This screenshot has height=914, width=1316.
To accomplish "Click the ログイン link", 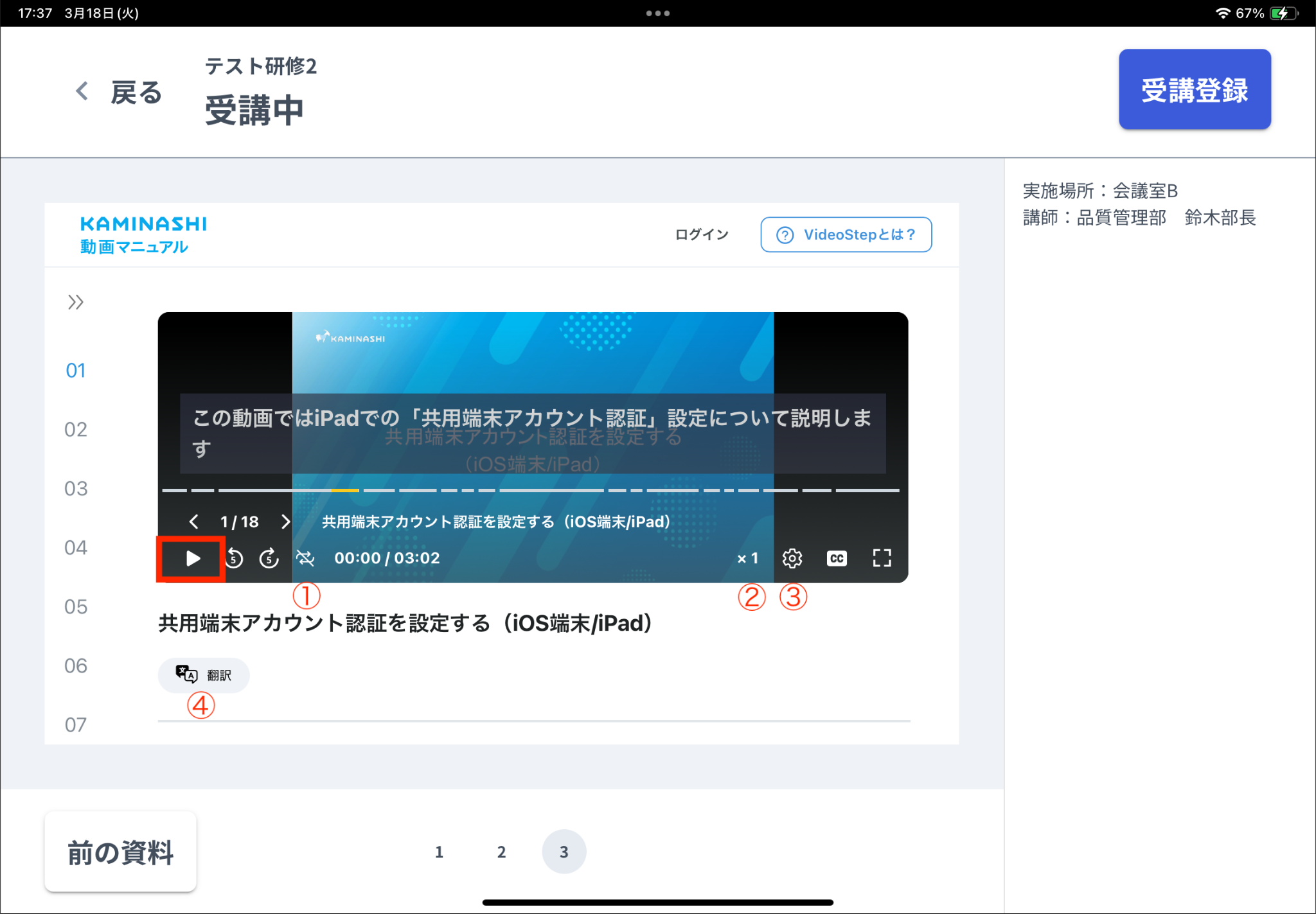I will tap(702, 234).
